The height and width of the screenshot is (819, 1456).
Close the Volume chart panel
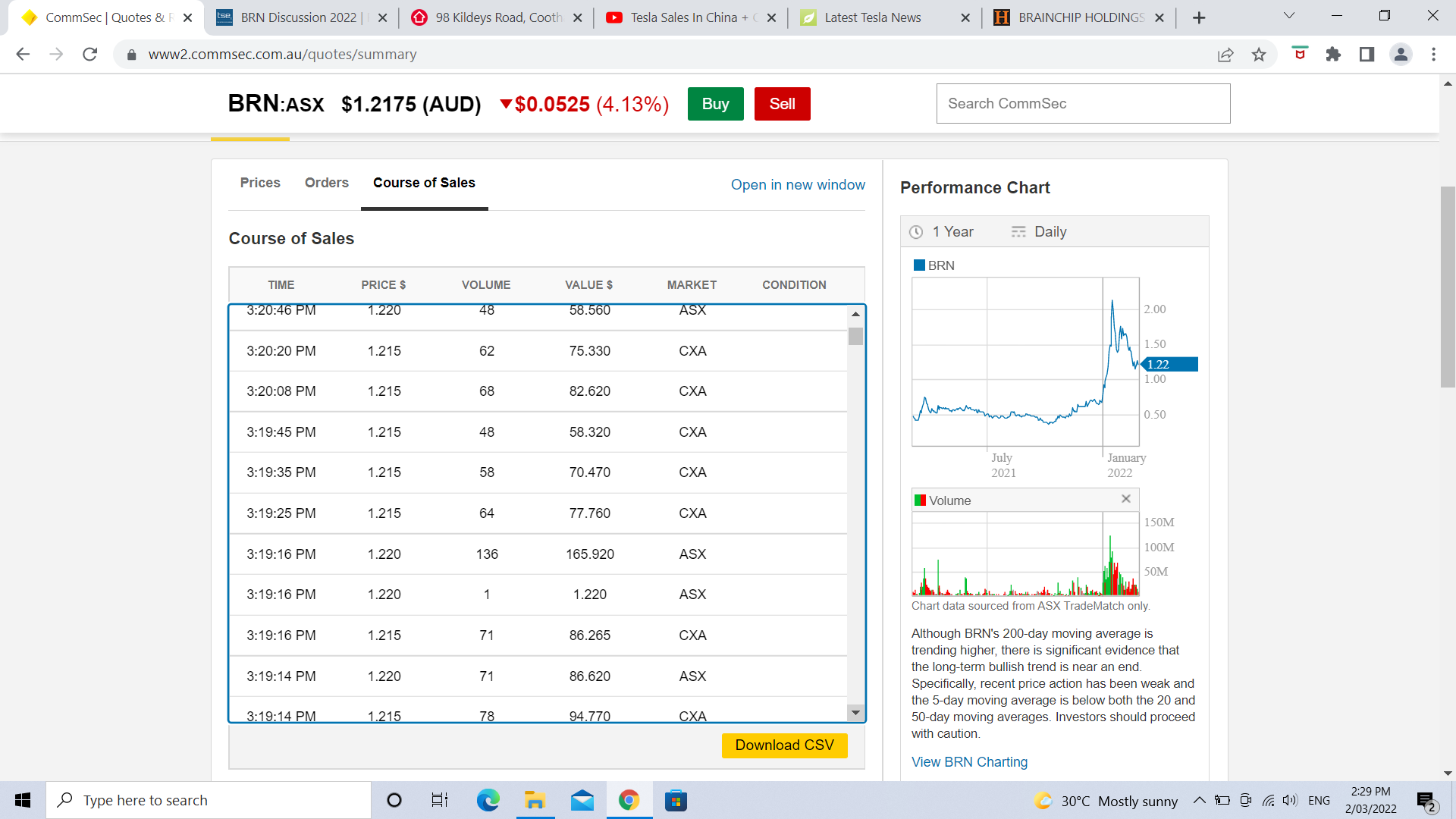pos(1126,499)
